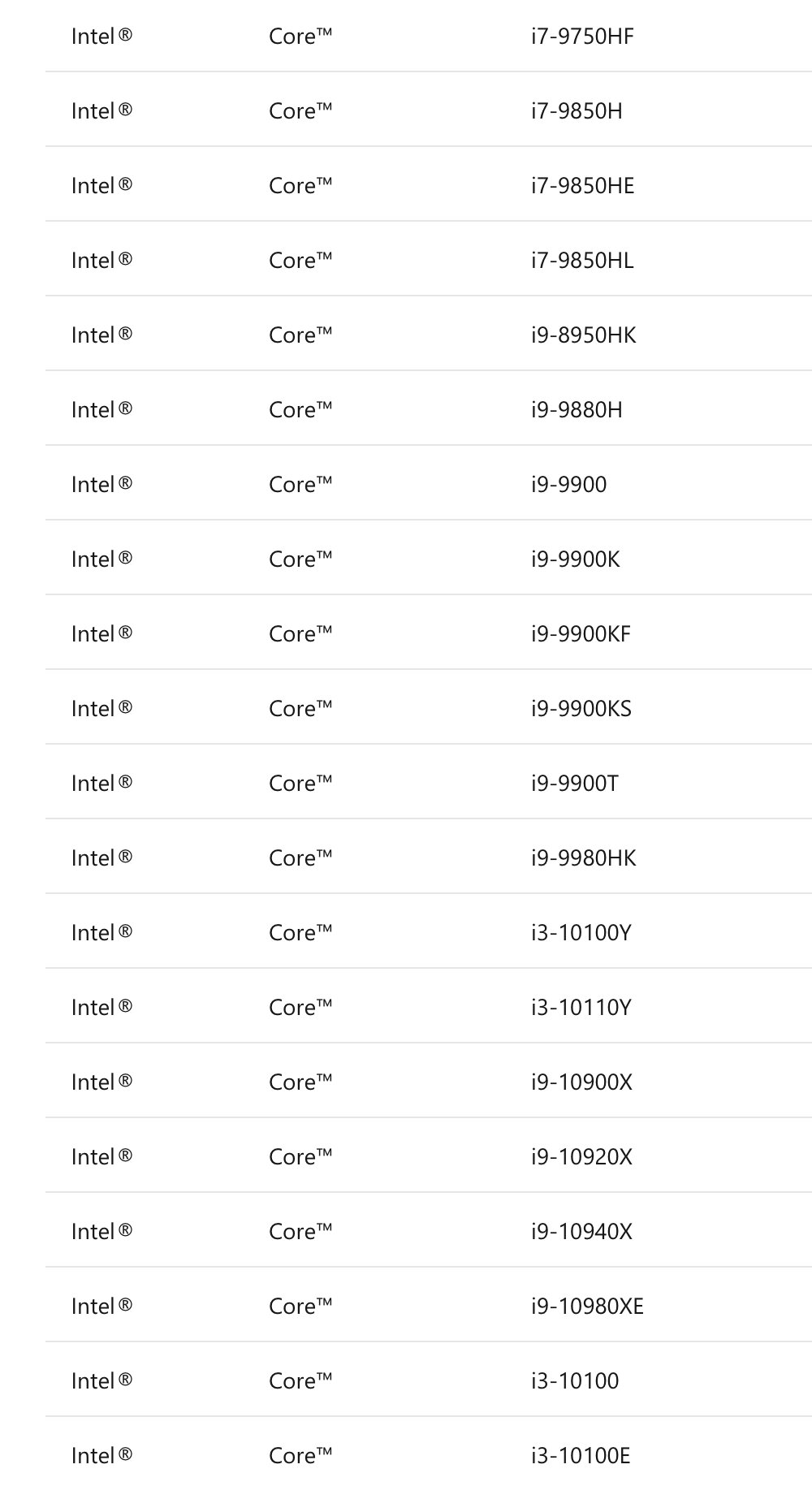
Task: Click the i9-10940X model name
Action: 581,1232
